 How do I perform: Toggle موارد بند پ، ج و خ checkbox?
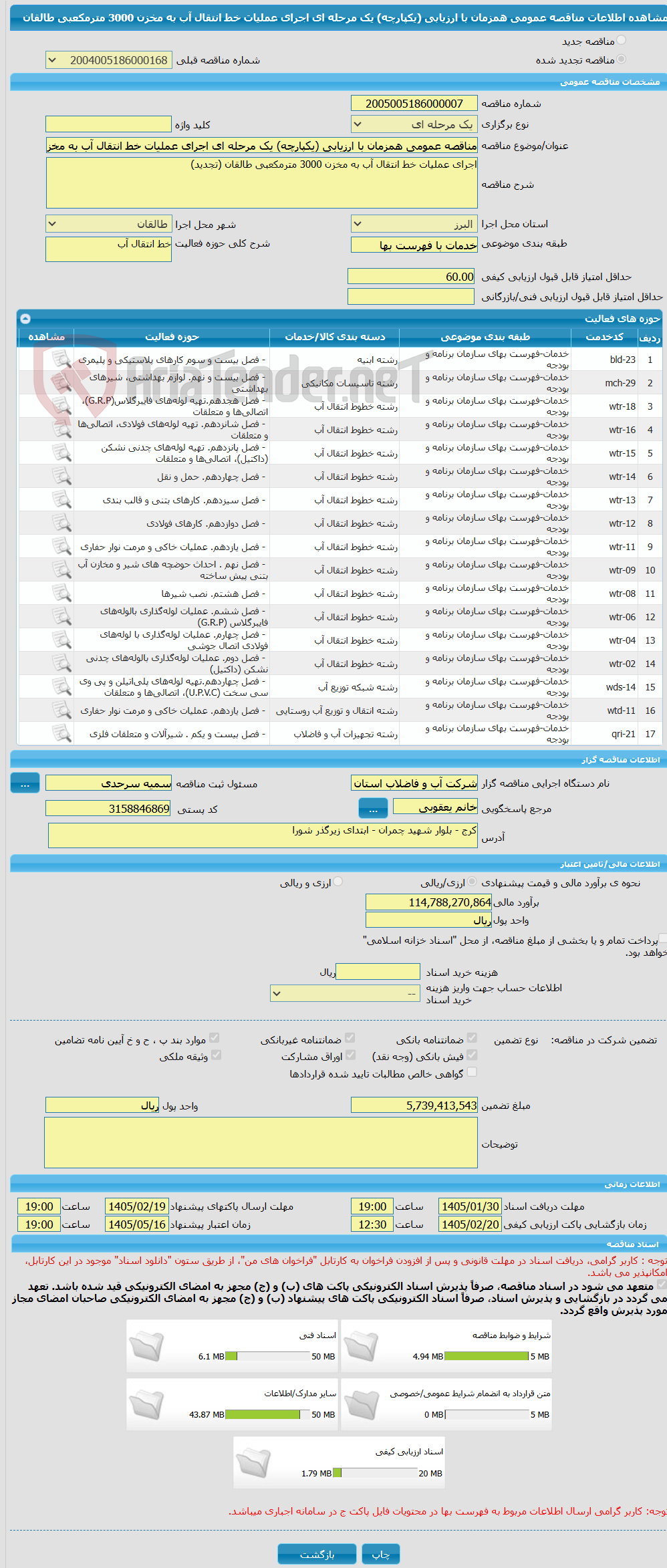pos(215,1039)
